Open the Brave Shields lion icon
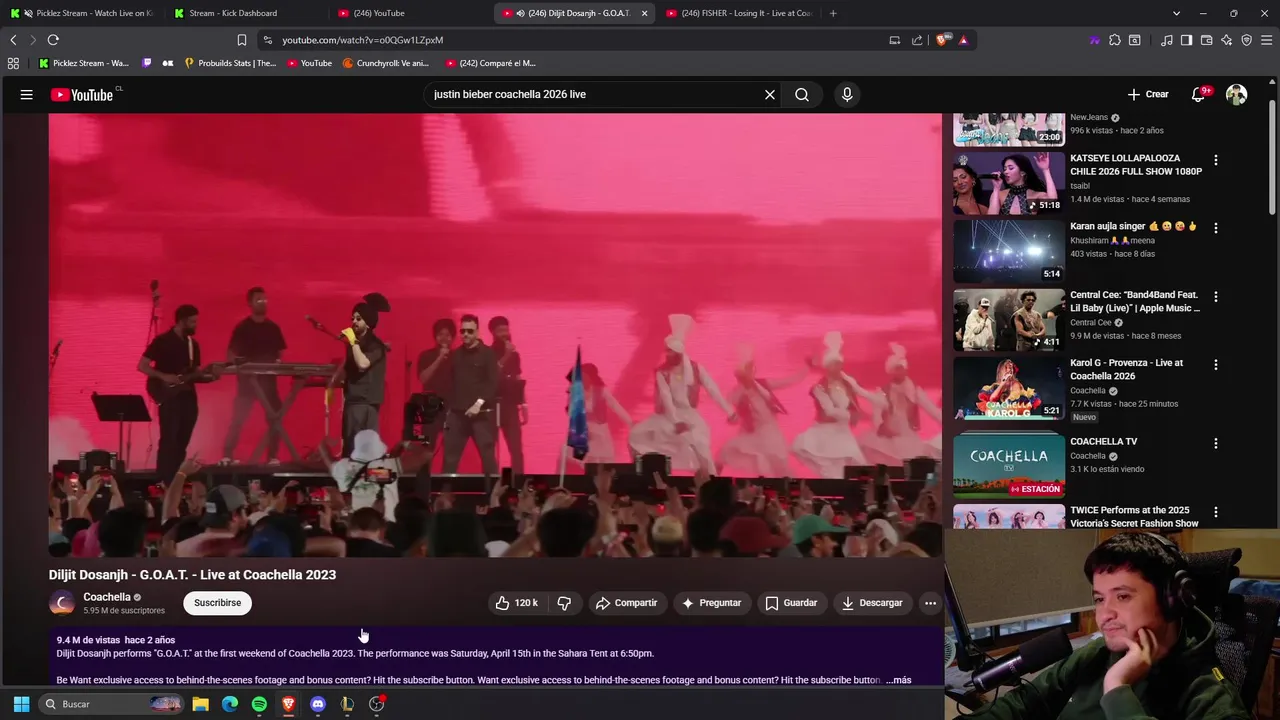The width and height of the screenshot is (1280, 720). pyautogui.click(x=942, y=40)
